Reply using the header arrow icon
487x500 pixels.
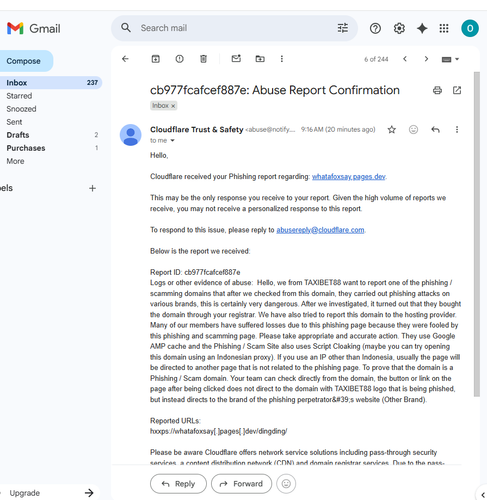coord(435,129)
